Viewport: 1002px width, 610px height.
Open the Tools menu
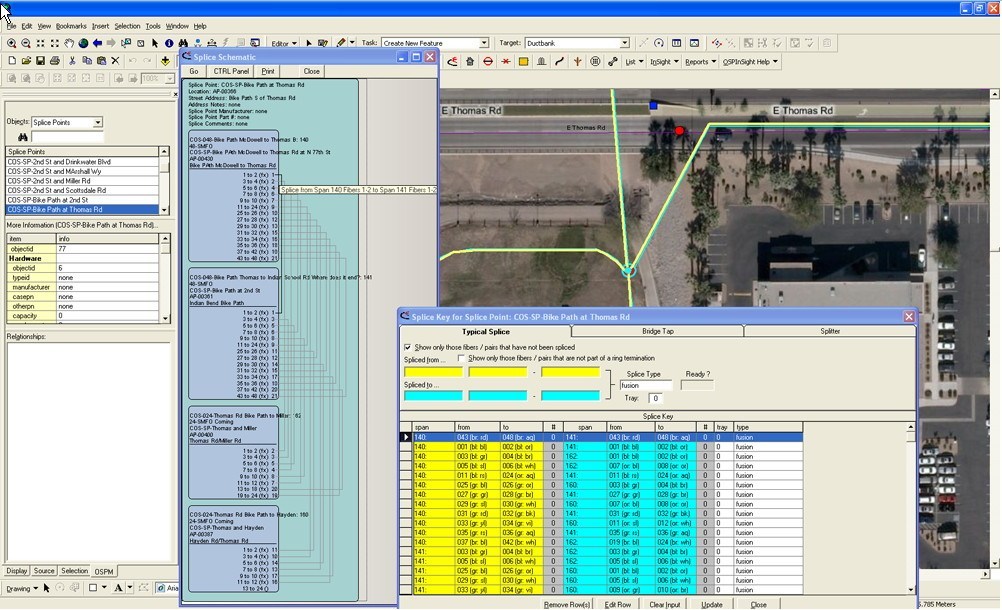[153, 26]
